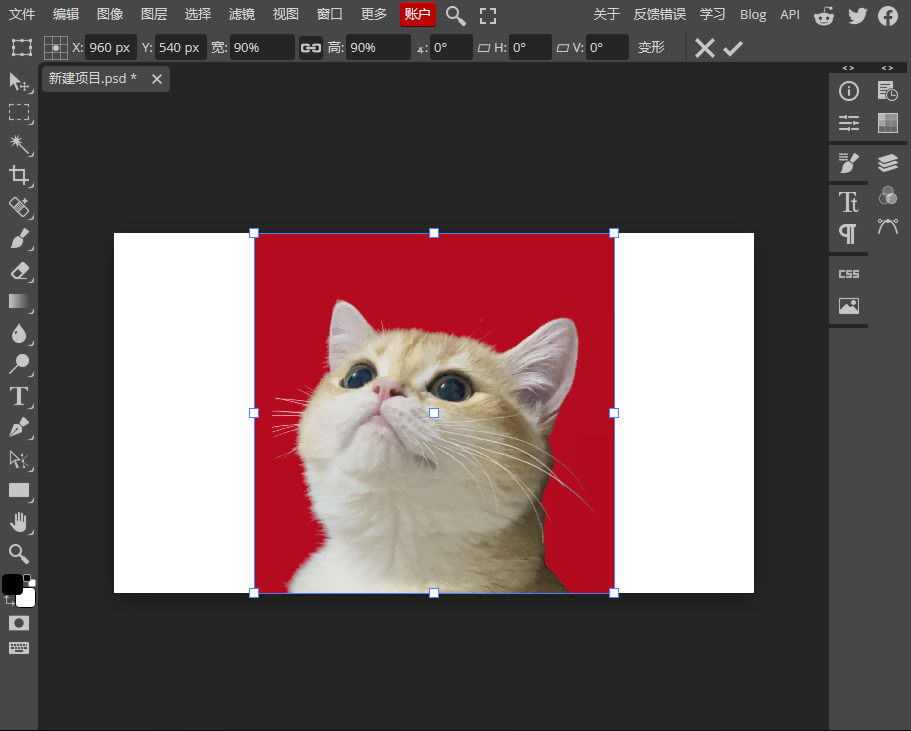Confirm the transform with the checkmark
The height and width of the screenshot is (731, 911).
click(733, 48)
